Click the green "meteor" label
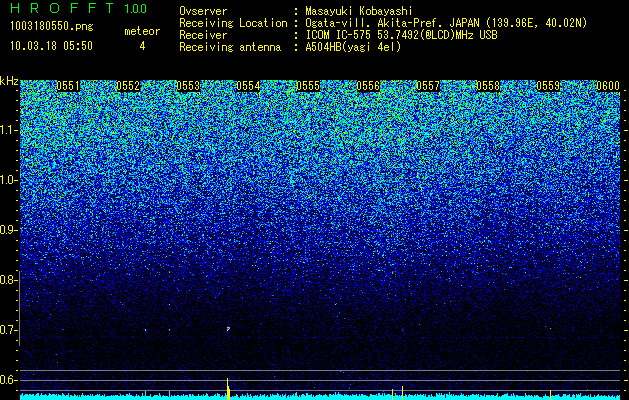 click(x=142, y=31)
